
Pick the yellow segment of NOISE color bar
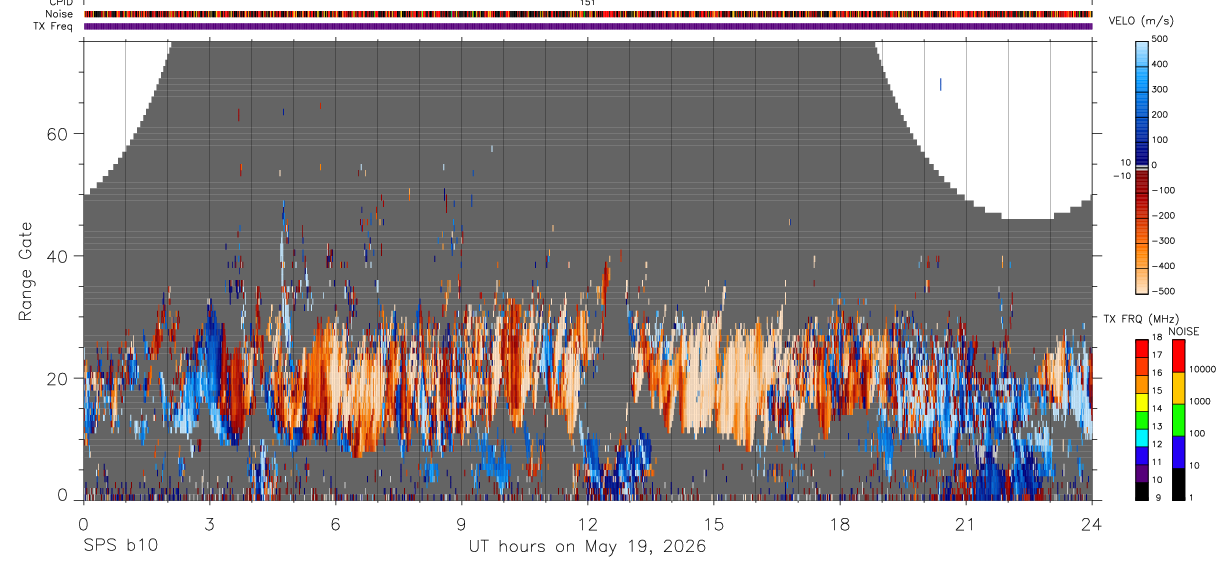1179,387
